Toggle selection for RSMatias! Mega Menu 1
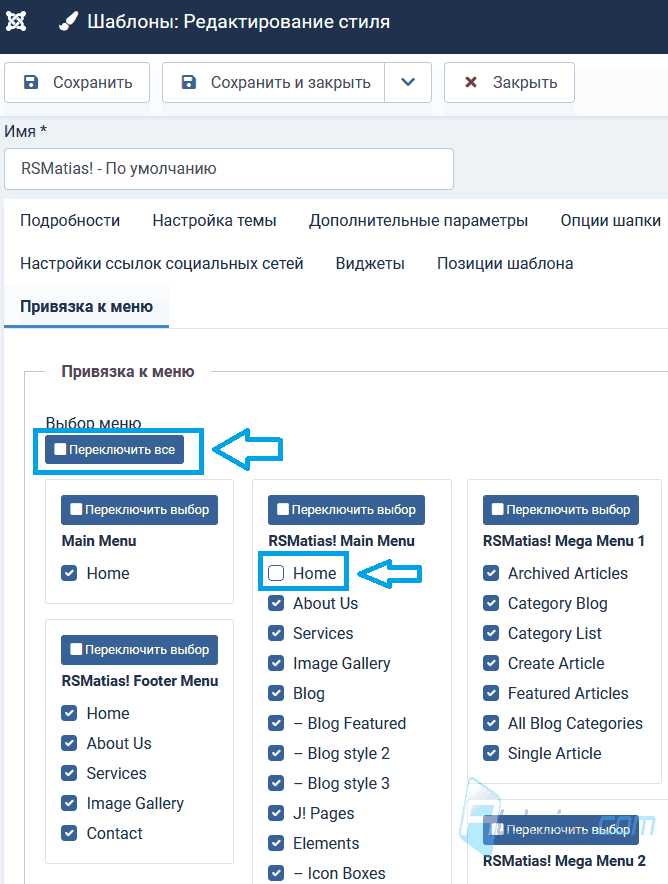This screenshot has height=884, width=668. coord(561,510)
